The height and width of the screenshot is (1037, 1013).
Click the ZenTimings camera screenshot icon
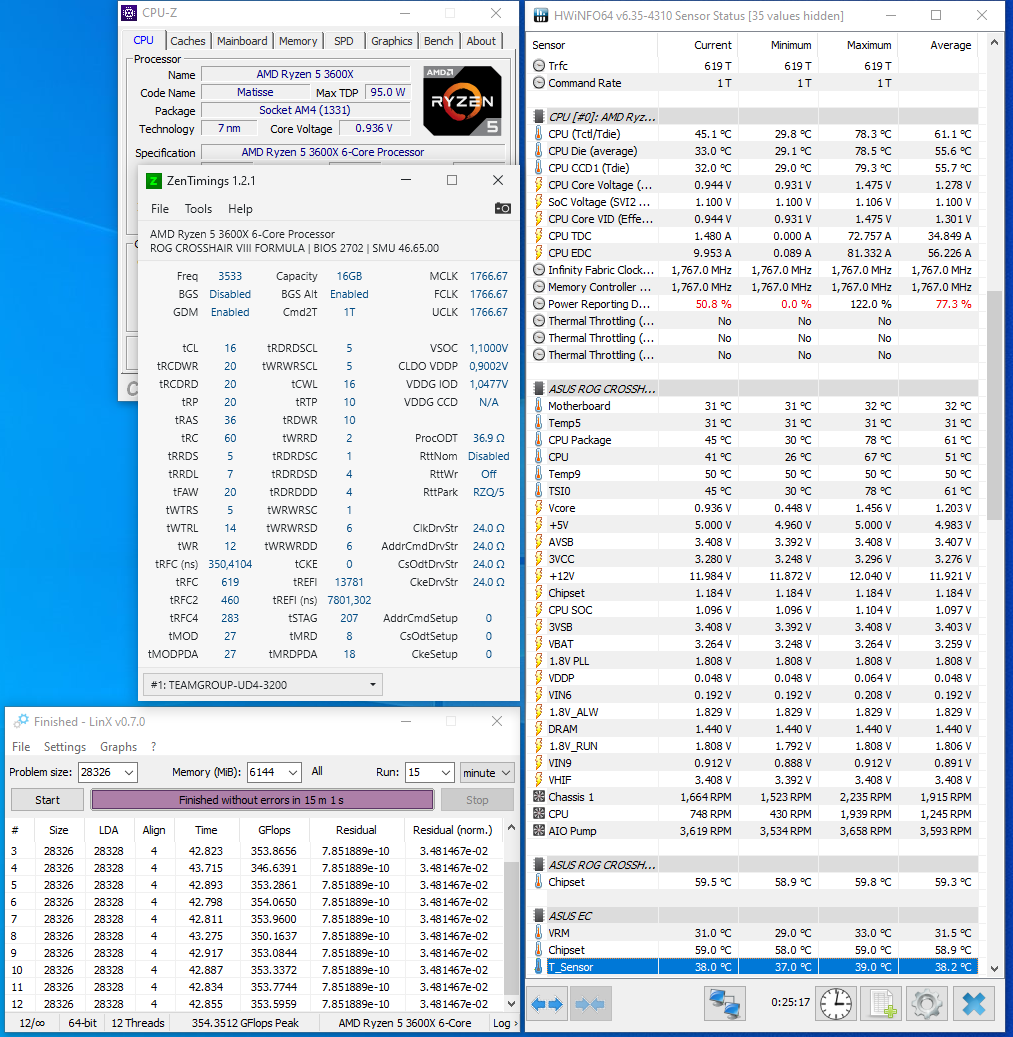[x=503, y=208]
